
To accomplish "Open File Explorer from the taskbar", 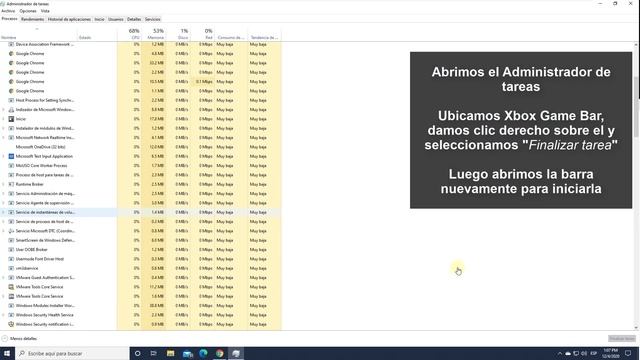I will coord(170,353).
